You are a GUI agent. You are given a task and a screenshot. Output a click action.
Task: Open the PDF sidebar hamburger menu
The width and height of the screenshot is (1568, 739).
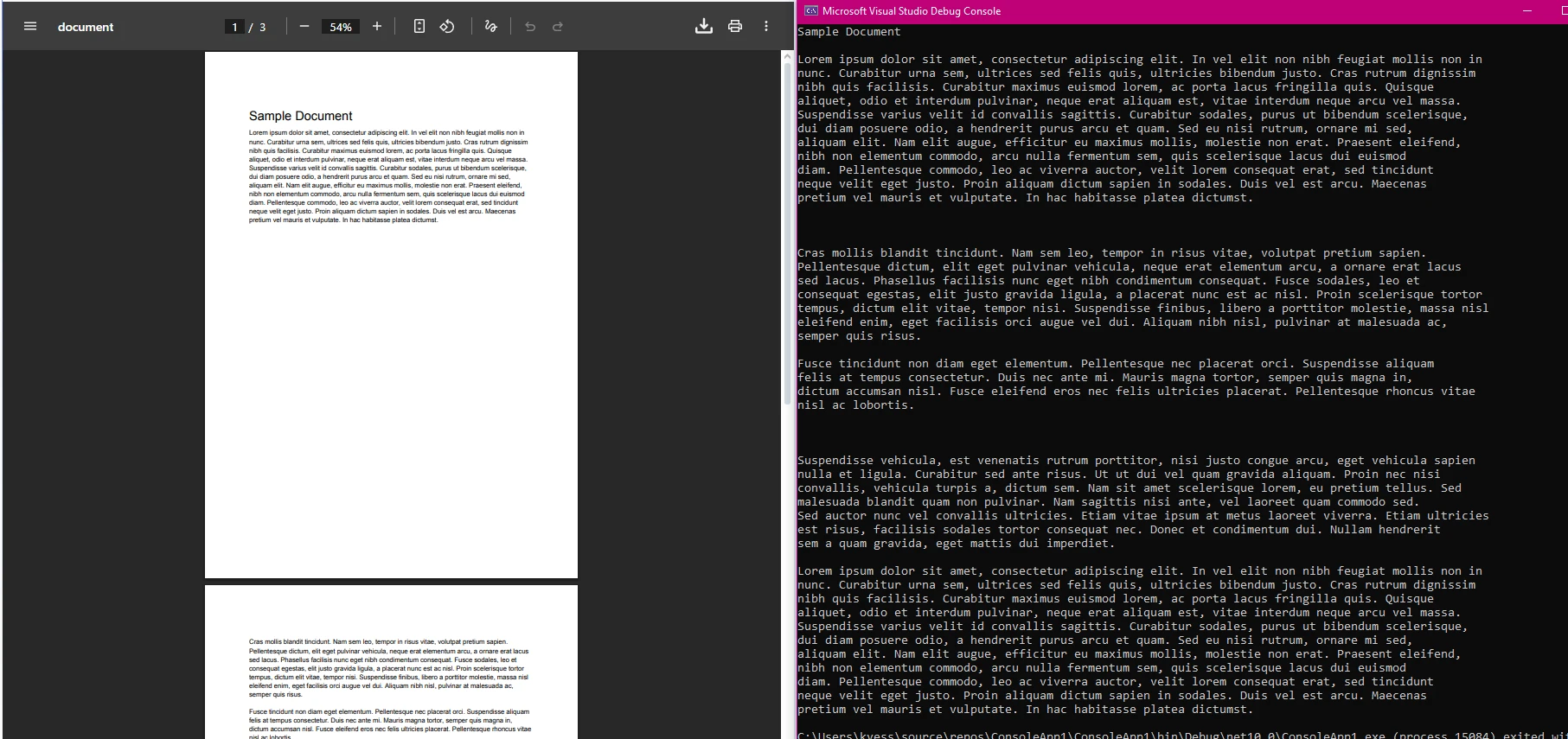coord(30,26)
